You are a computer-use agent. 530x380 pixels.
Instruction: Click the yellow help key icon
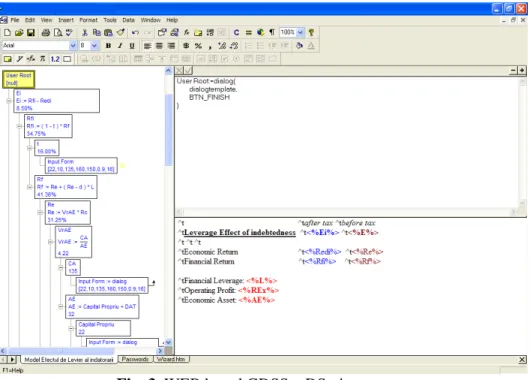tap(311, 32)
